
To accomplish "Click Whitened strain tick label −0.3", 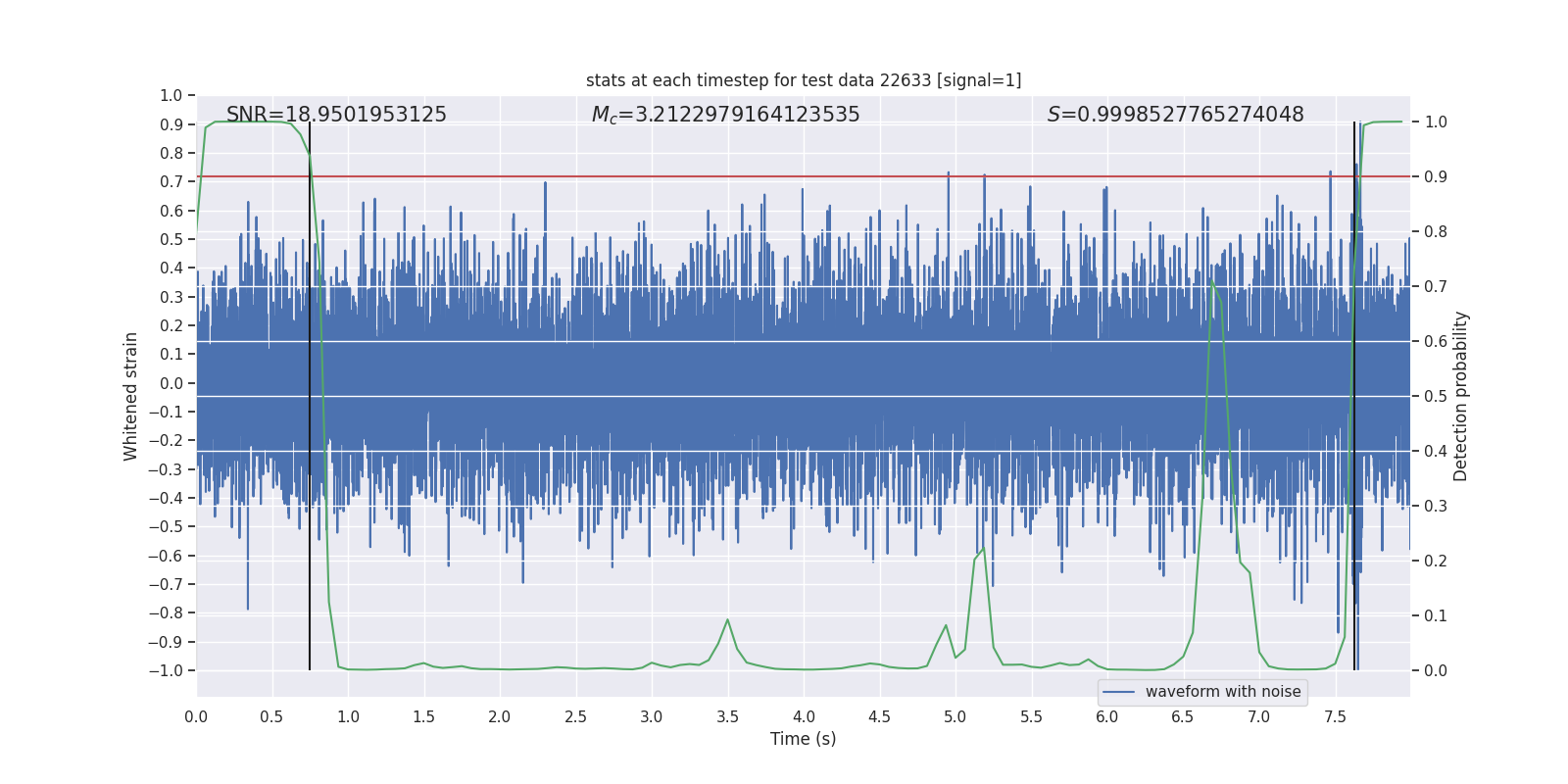I will (x=166, y=469).
